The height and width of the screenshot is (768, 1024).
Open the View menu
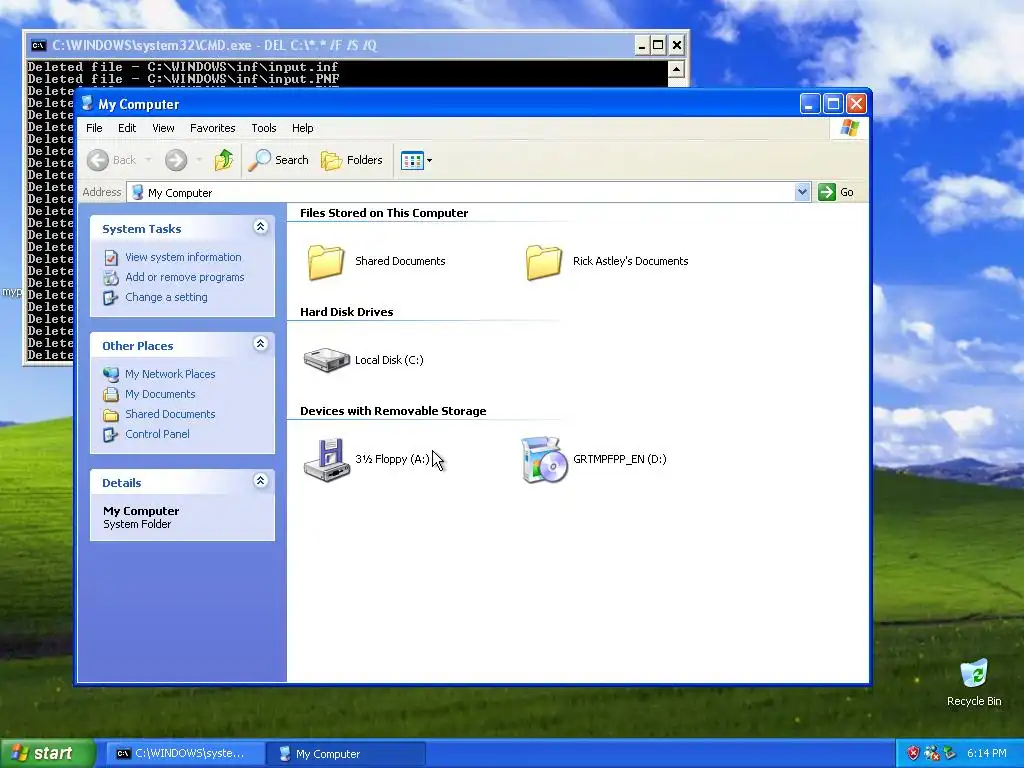click(163, 128)
